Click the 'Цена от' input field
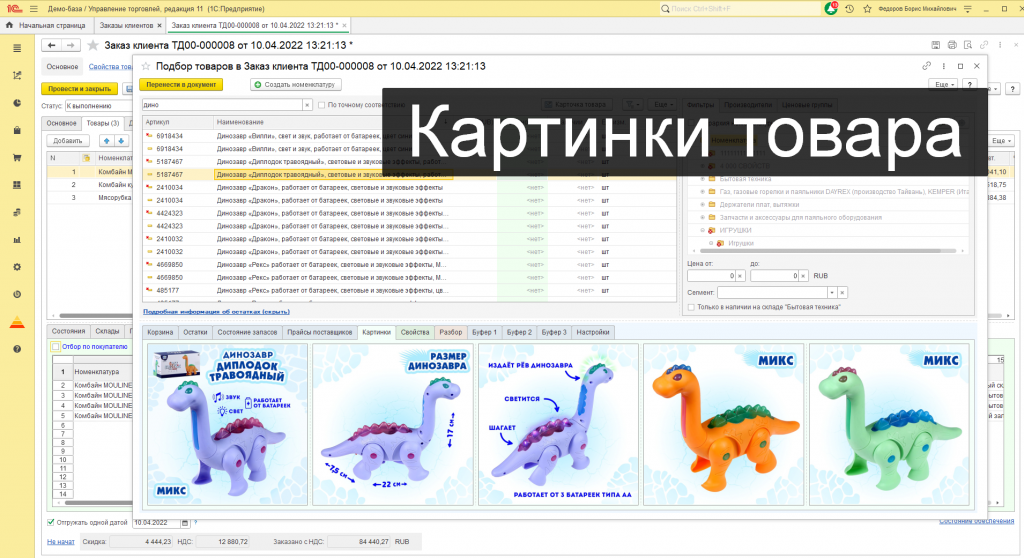This screenshot has height=558, width=1024. tap(711, 276)
